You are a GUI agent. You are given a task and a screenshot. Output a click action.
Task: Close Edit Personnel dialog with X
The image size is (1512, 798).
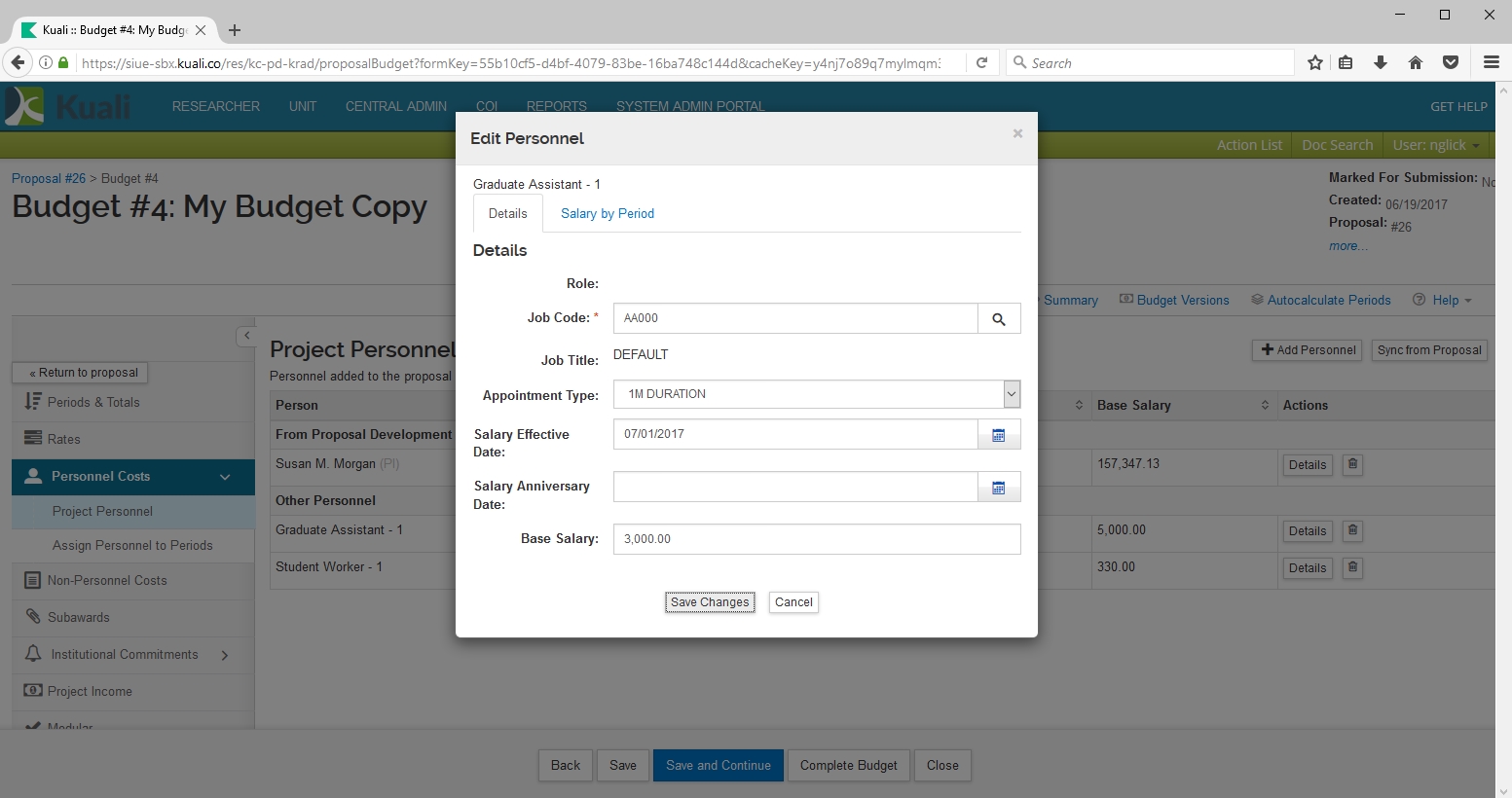click(1017, 133)
